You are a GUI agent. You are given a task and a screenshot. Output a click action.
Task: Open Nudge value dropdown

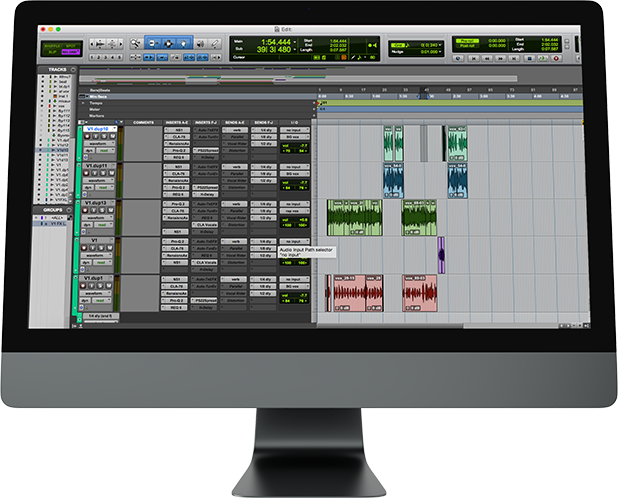(440, 52)
